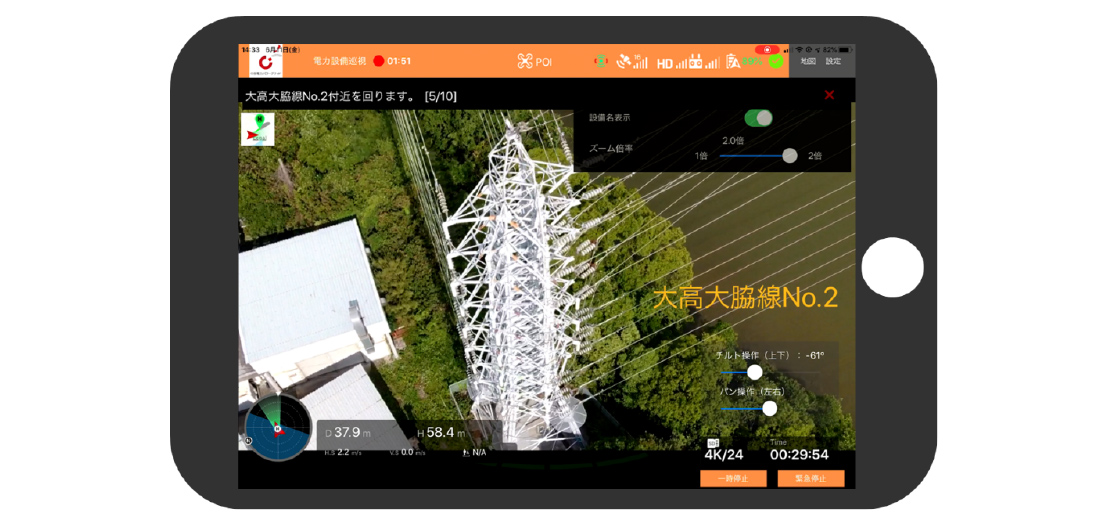Tap the V.S 0.0 m/s readout
Viewport: 1108px width, 528px height.
406,452
